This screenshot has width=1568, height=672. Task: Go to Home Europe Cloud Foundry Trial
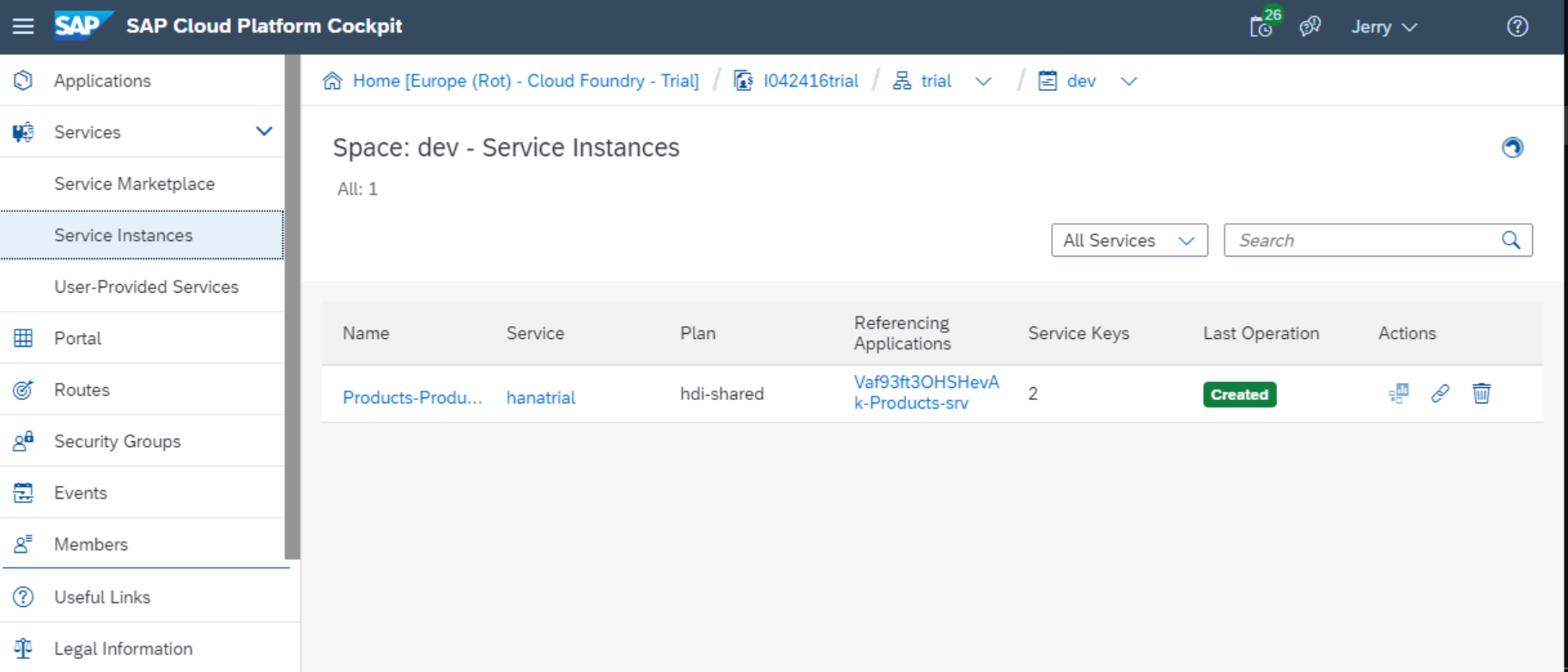pos(526,81)
